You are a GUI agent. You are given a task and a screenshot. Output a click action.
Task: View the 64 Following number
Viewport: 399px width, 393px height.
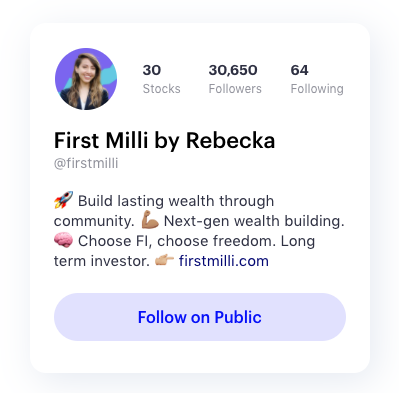pyautogui.click(x=299, y=70)
